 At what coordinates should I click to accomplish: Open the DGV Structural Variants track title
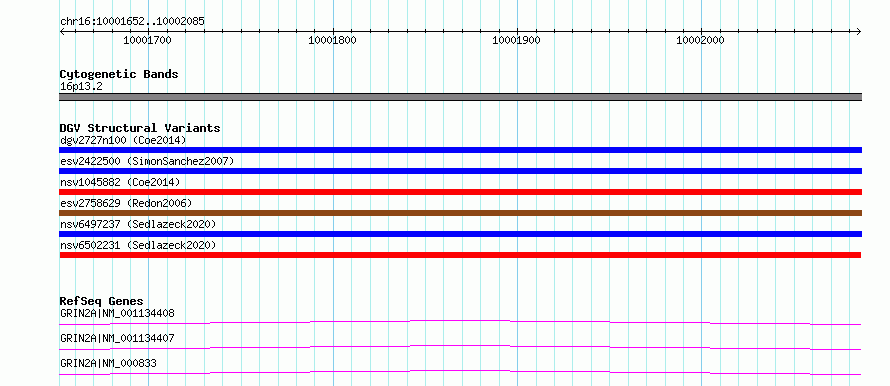click(140, 128)
